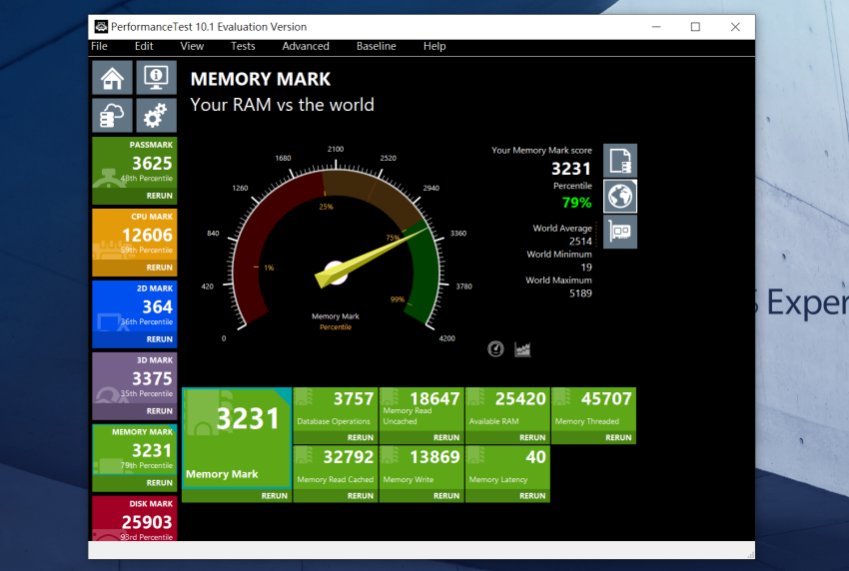Select the Memory Threaded 45707 tile

tap(593, 409)
